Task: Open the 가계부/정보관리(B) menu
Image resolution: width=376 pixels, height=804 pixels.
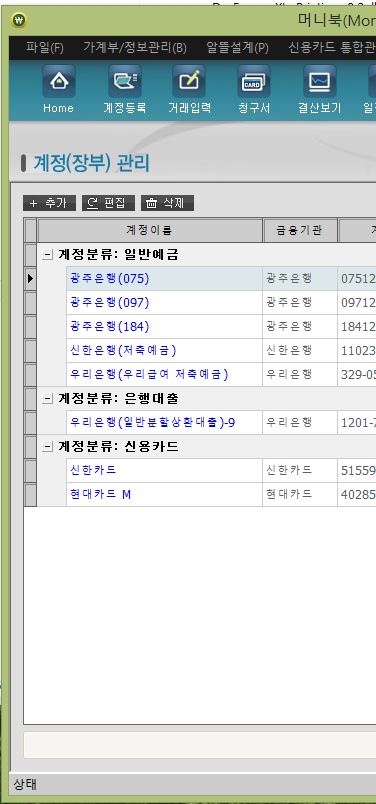Action: pyautogui.click(x=135, y=48)
